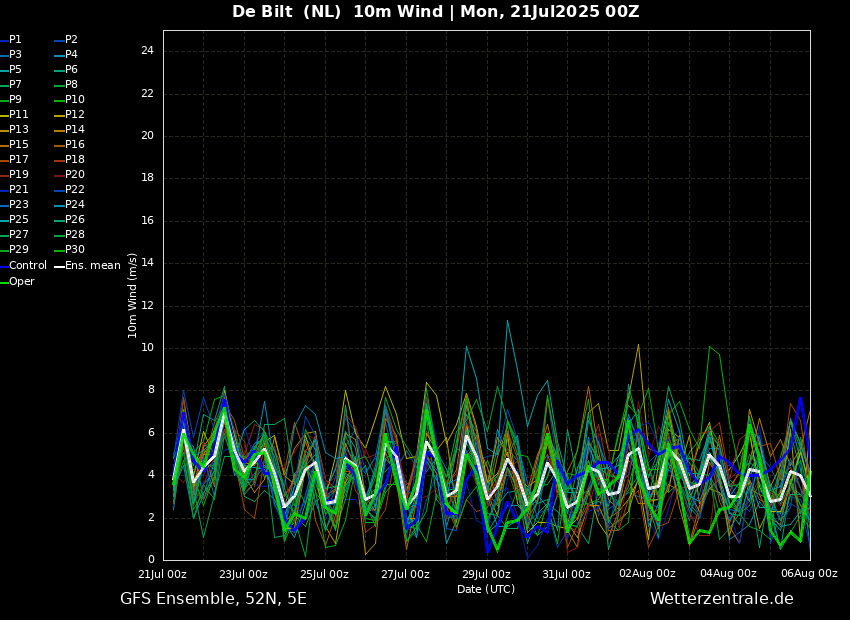Click the 10m Wind (m/s) axis title
Screen dimensions: 850x620
[x=132, y=295]
